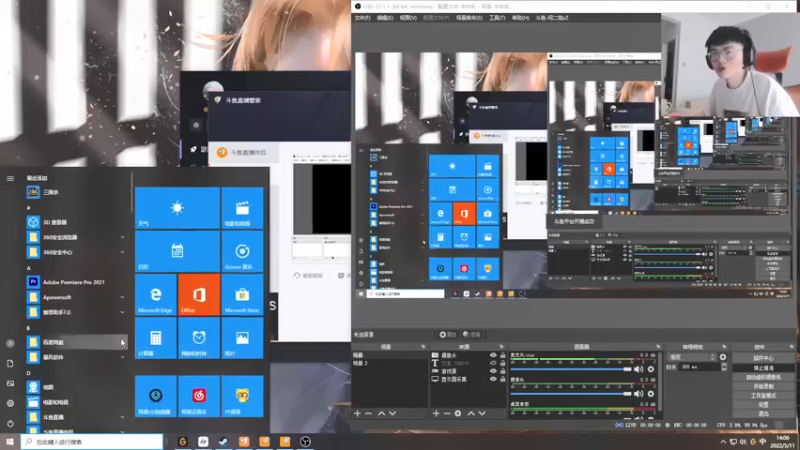Image resolution: width=800 pixels, height=450 pixels.
Task: Launch the Microsoft Edge tile
Action: coord(156,294)
